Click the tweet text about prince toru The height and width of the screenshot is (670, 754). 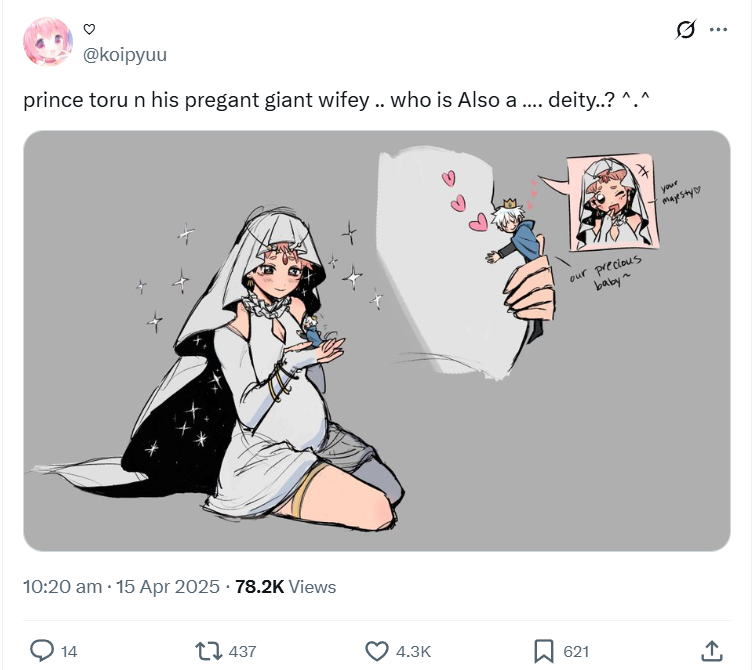337,100
